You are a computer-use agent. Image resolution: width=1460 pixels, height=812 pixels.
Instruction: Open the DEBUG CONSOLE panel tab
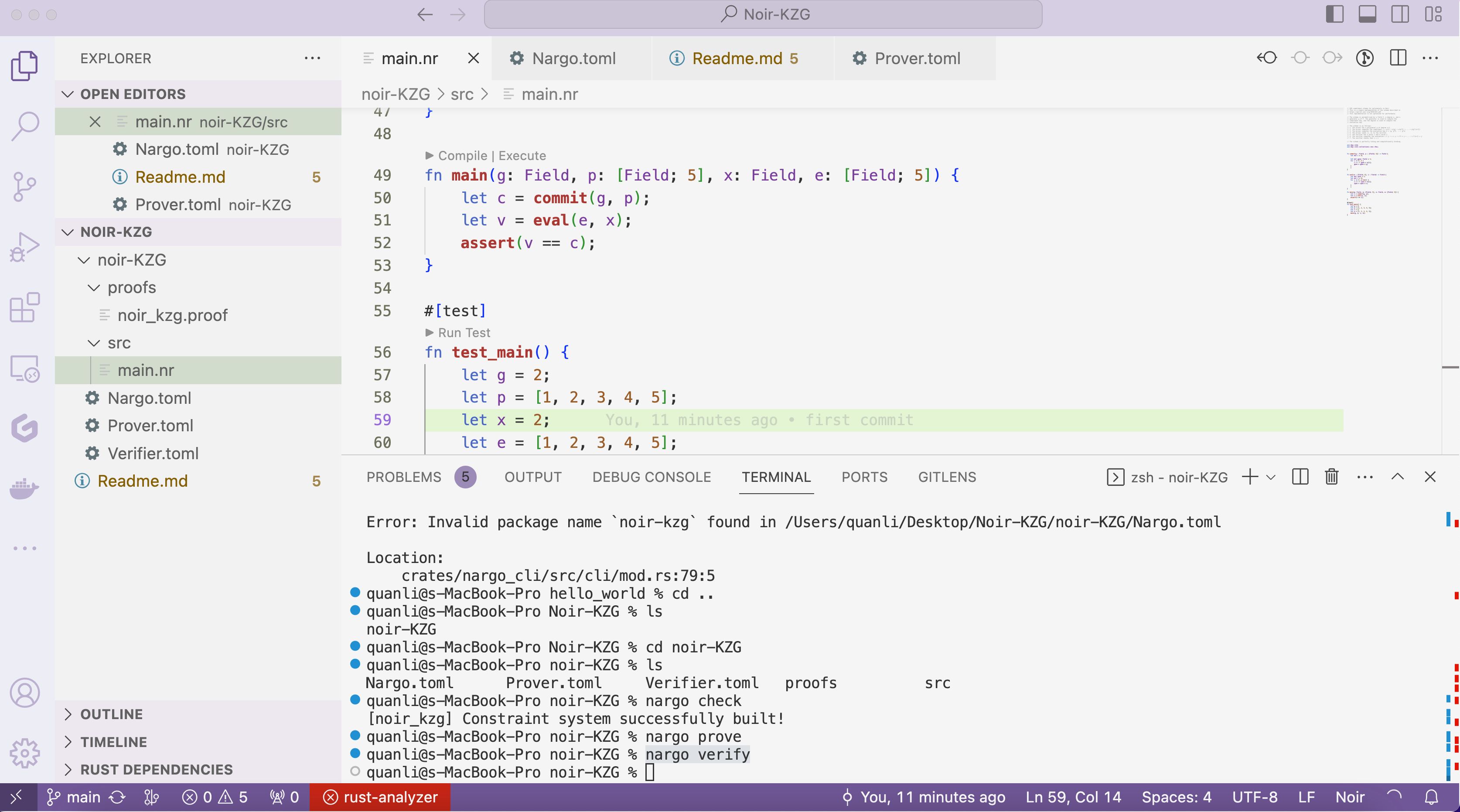click(x=651, y=477)
